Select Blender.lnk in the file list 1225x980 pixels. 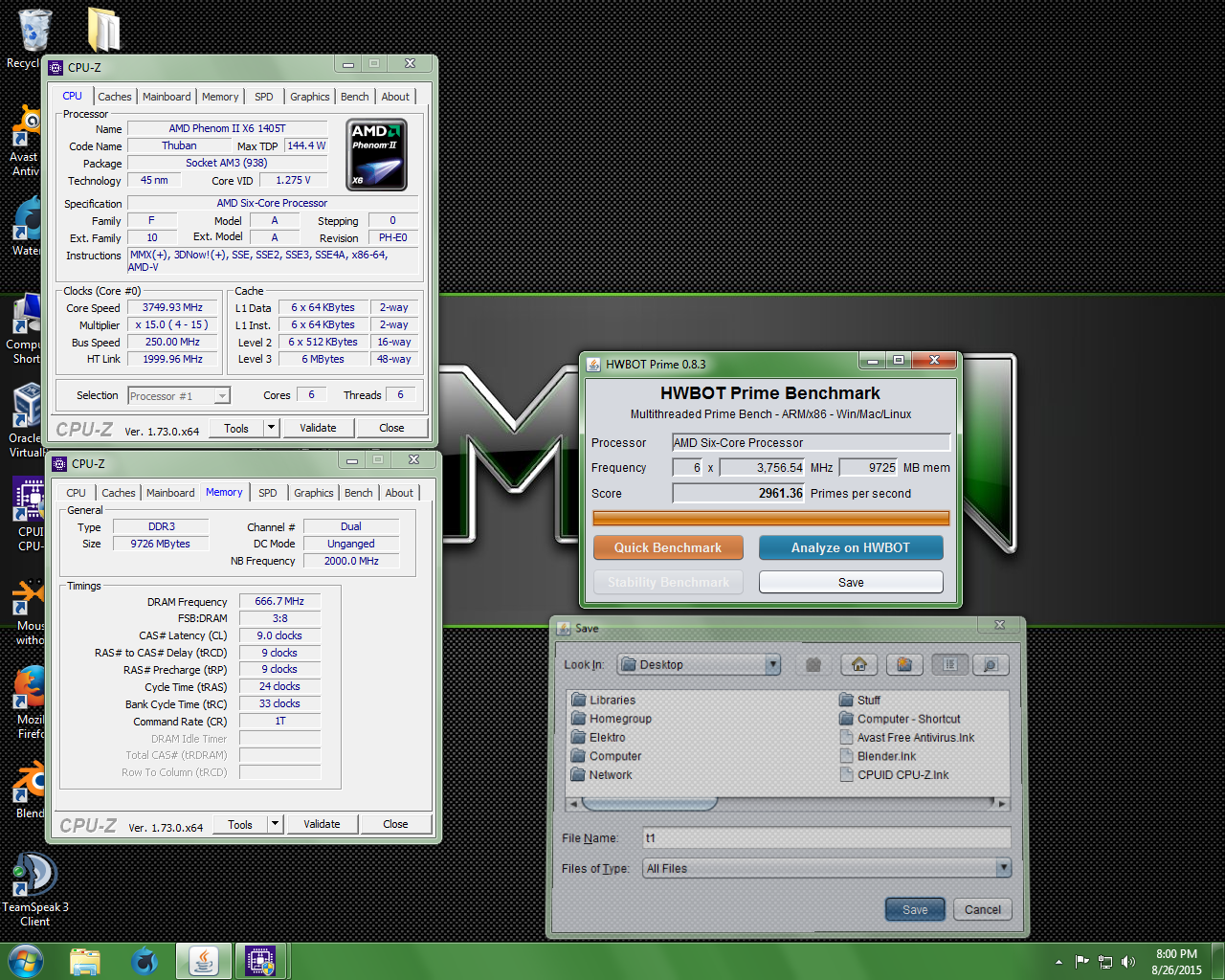[x=878, y=756]
